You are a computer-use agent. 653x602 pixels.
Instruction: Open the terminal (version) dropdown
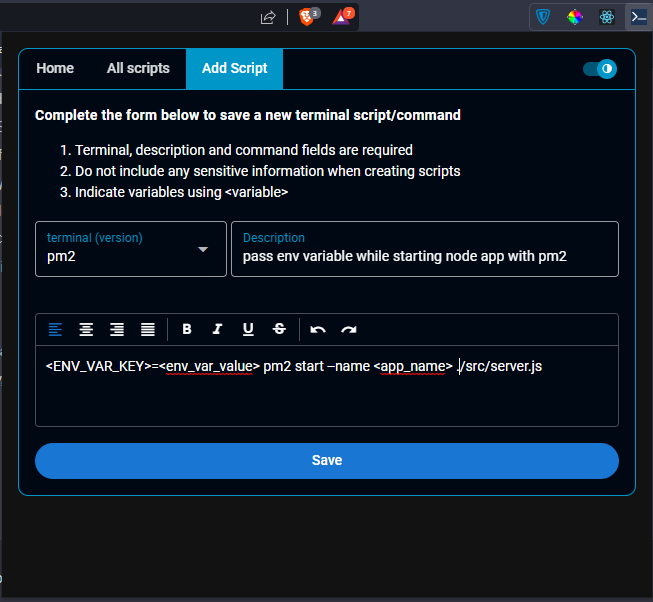pos(131,249)
